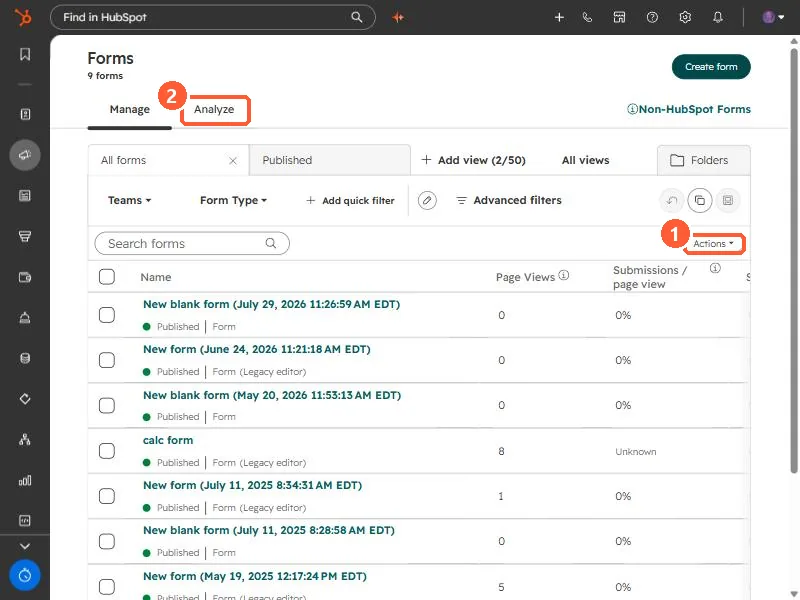
Task: Check the box for calc form
Action: (107, 451)
